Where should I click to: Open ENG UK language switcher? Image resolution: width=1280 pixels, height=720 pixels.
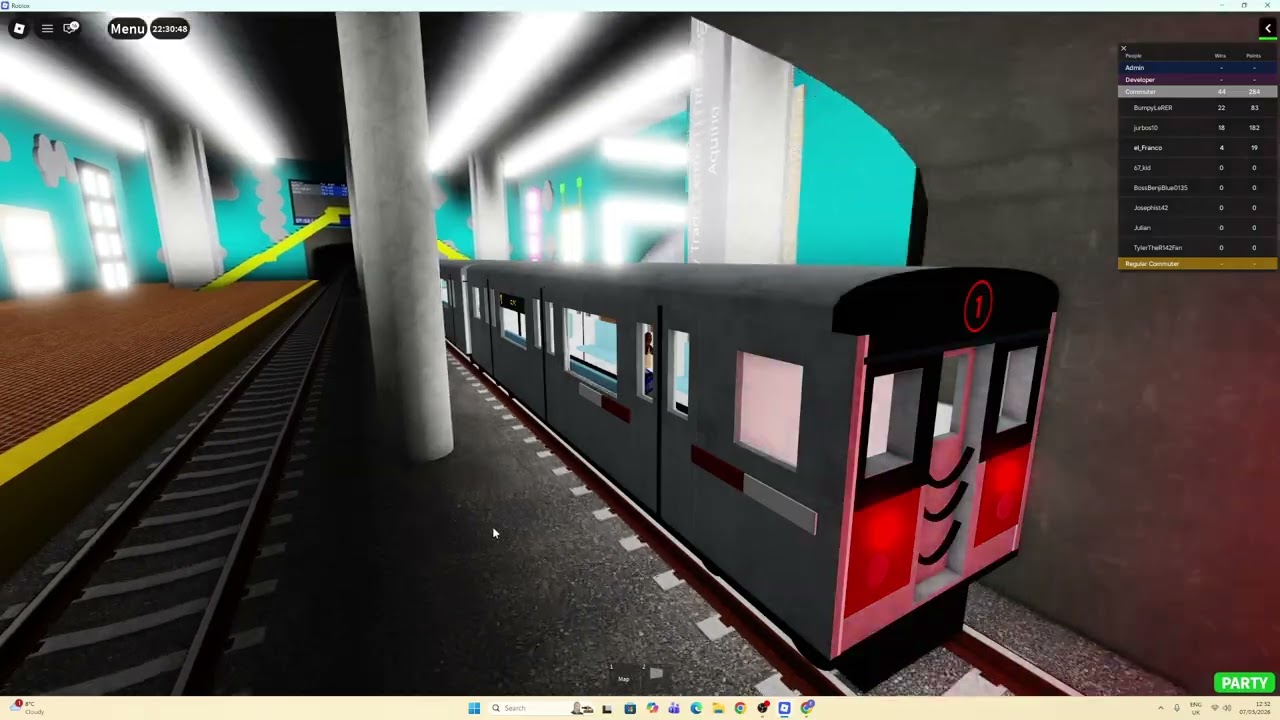(1195, 708)
